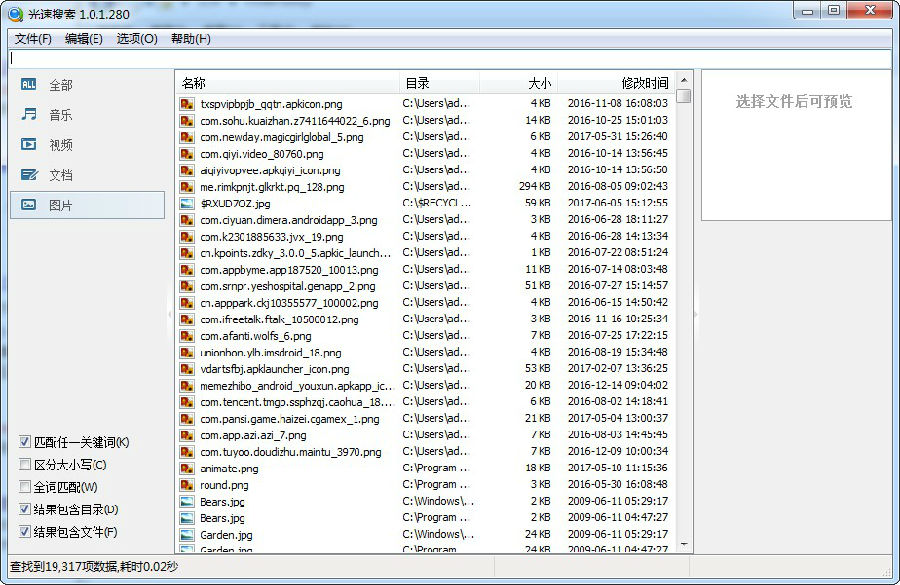Image resolution: width=900 pixels, height=585 pixels.
Task: Click the scroll-up arrow of results list
Action: pyautogui.click(x=684, y=80)
